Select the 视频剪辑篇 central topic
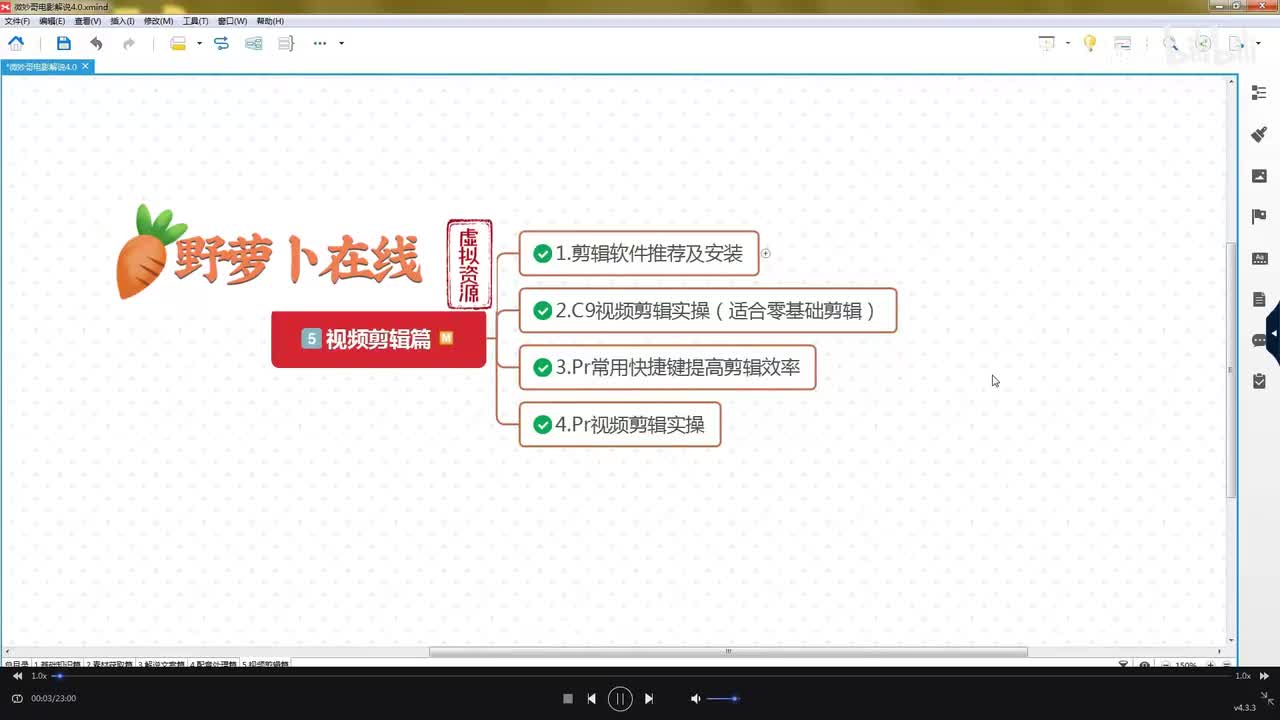 [x=378, y=339]
